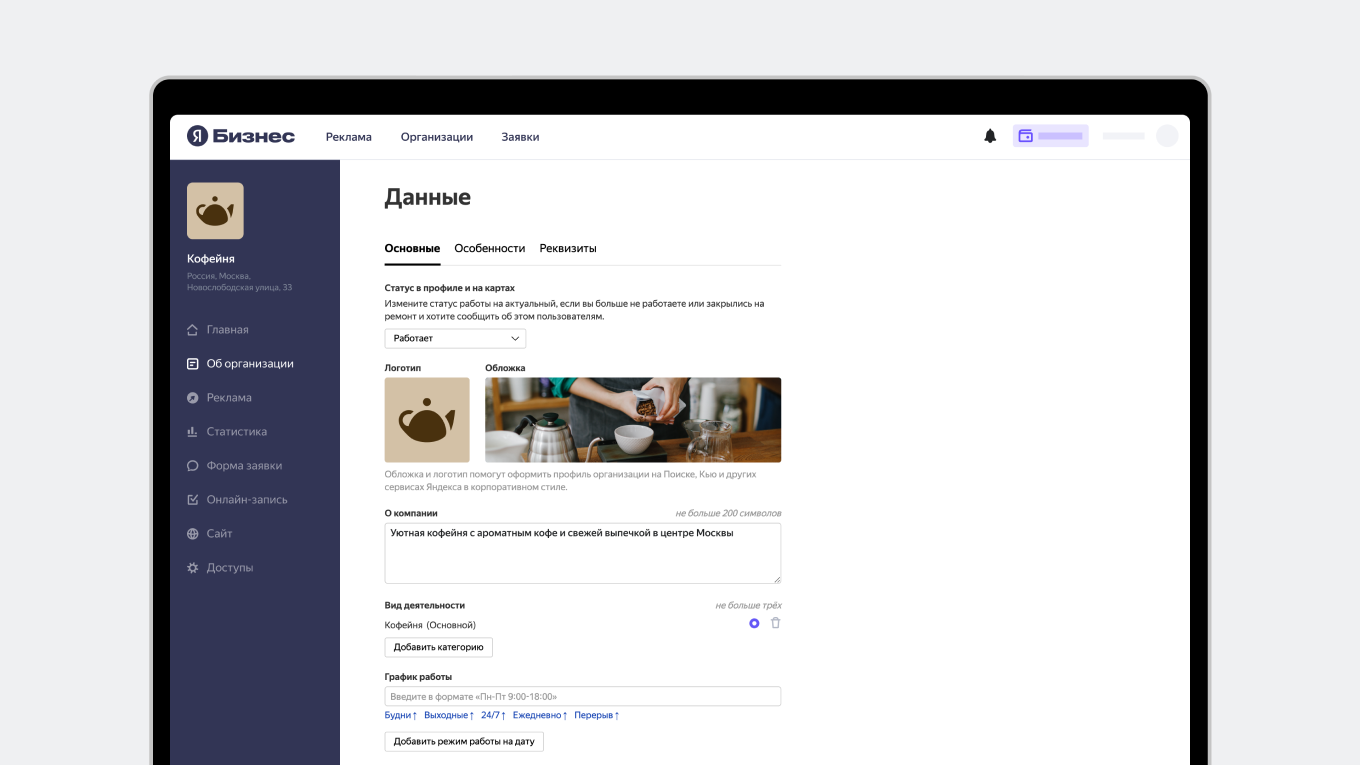Image resolution: width=1360 pixels, height=765 pixels.
Task: Click the Сайт globe icon
Action: pos(190,533)
